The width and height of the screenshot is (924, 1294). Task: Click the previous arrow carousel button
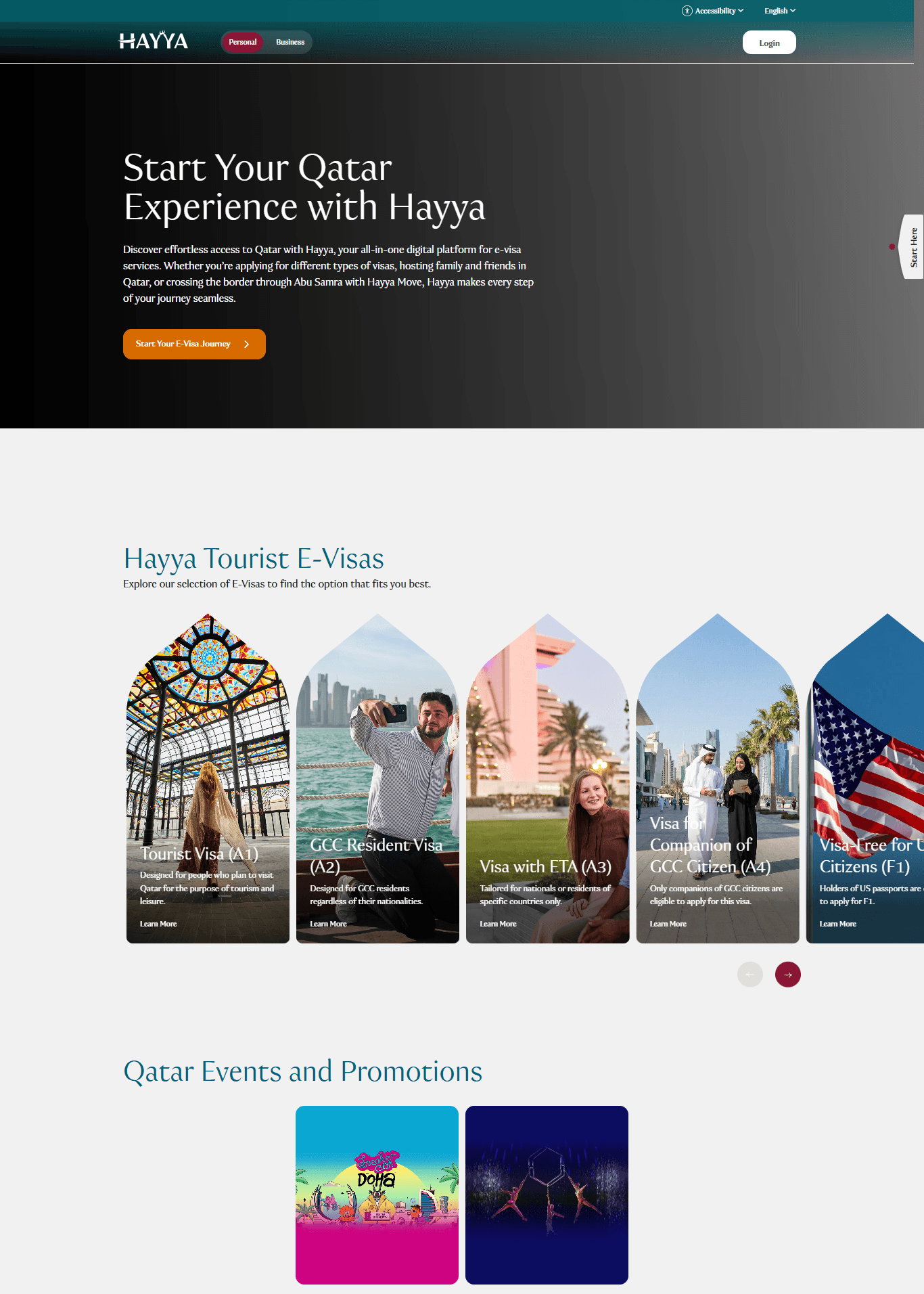point(750,975)
